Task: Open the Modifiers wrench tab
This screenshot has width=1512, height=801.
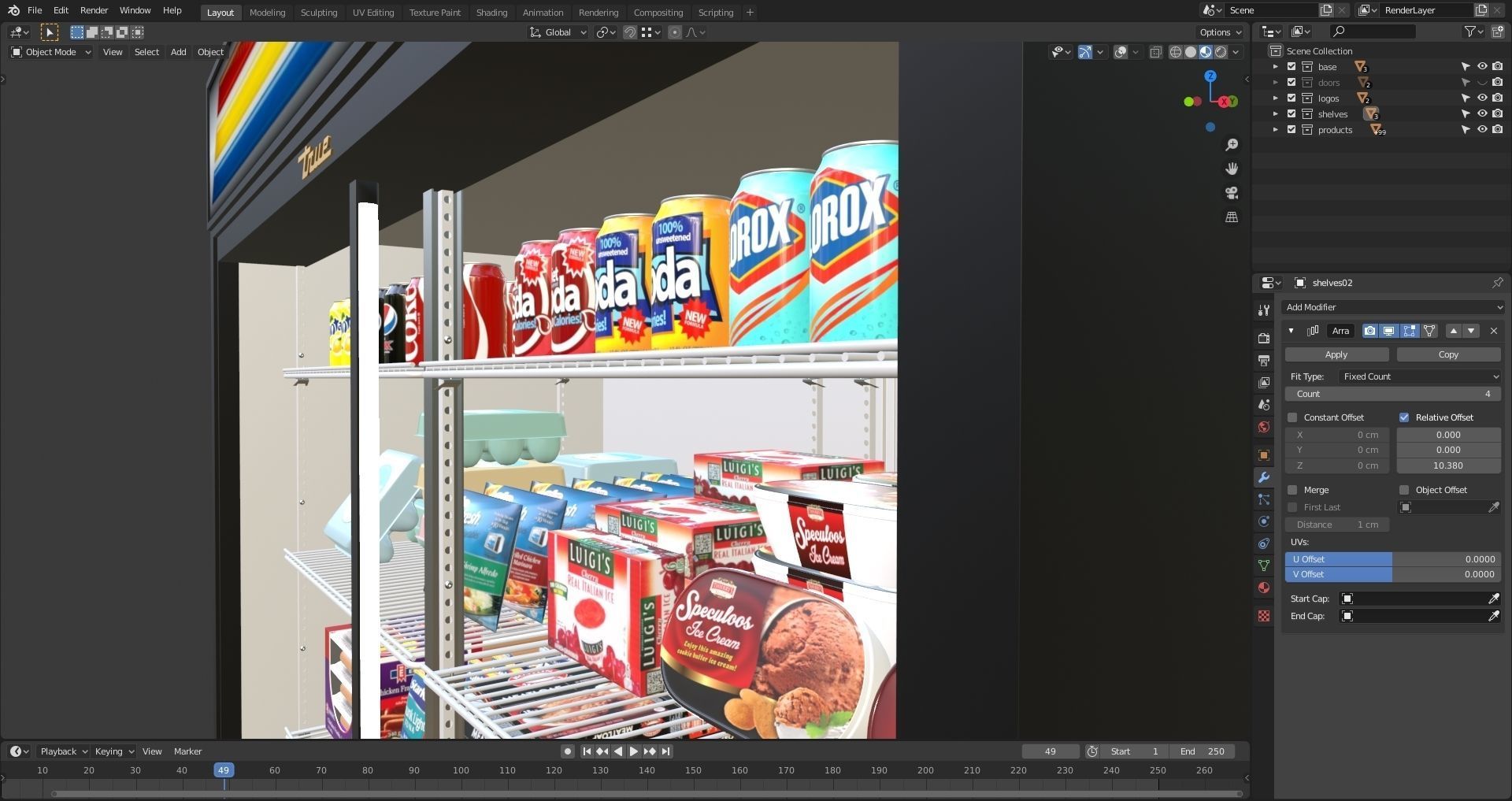Action: (x=1264, y=477)
